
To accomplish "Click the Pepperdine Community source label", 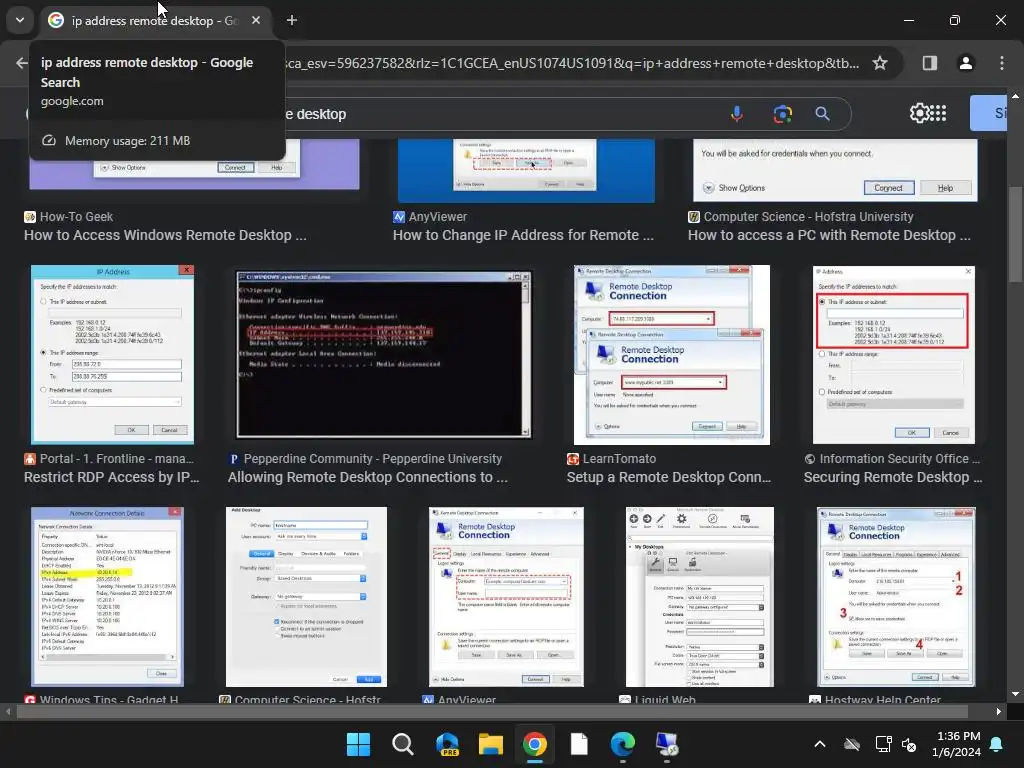I will click(x=372, y=459).
